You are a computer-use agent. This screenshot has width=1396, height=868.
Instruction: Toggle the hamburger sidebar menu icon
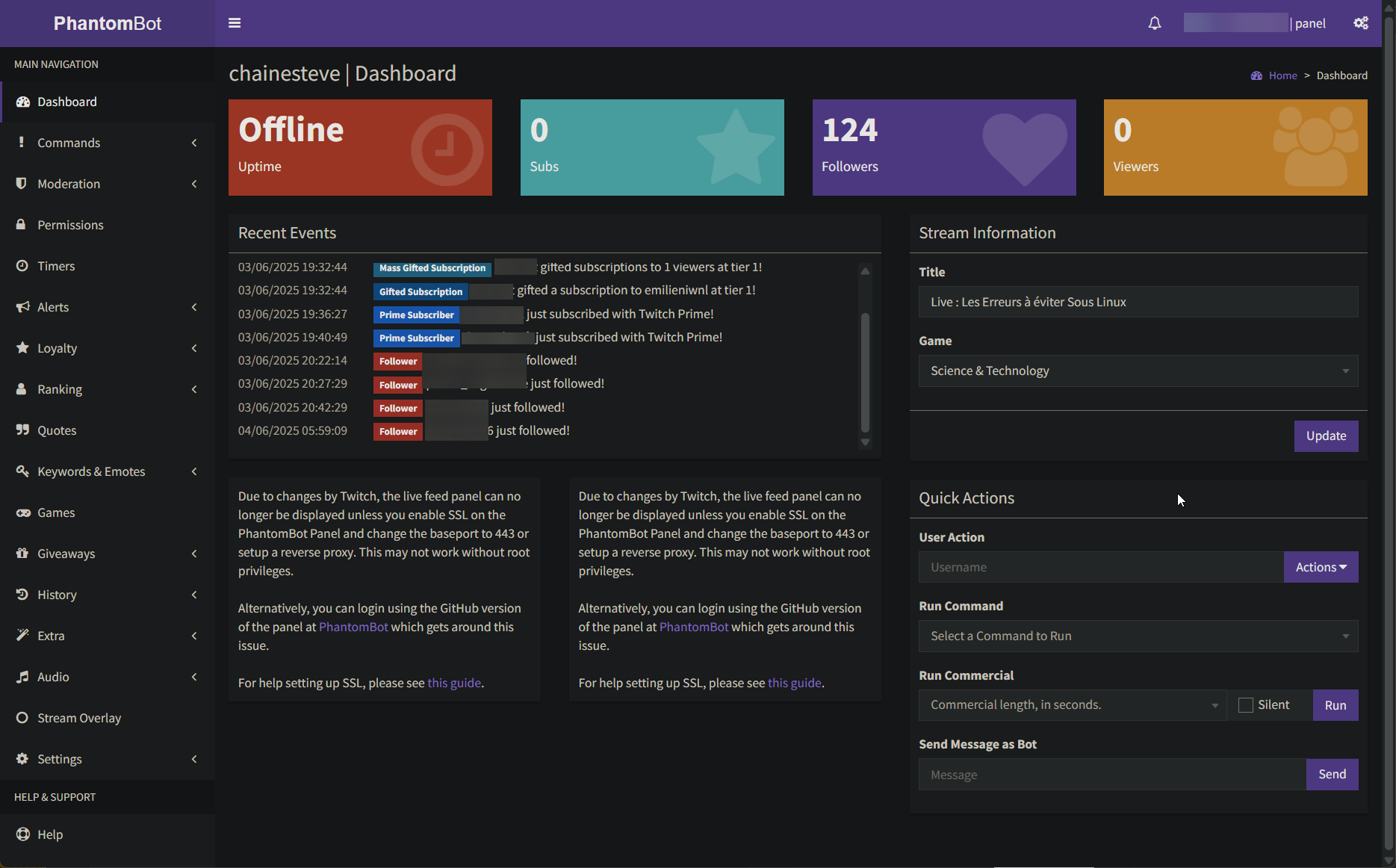[x=235, y=23]
